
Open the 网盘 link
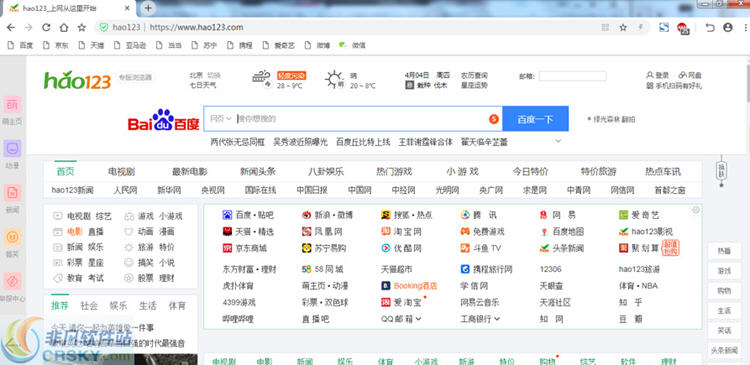[690, 75]
